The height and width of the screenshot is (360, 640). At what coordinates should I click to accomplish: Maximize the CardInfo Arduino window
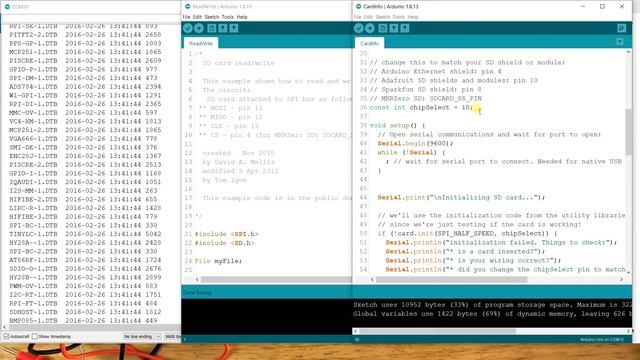602,7
